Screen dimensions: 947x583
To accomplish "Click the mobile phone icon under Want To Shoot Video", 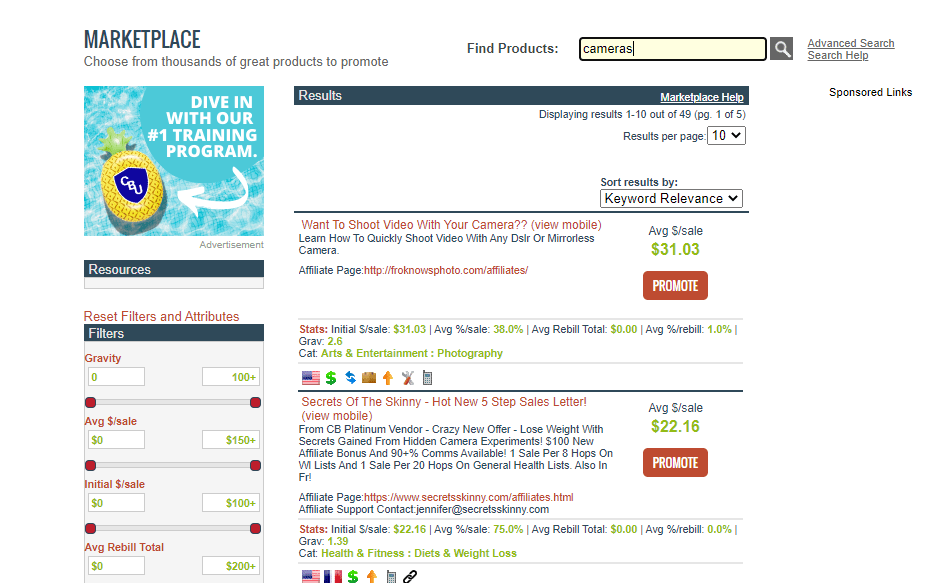I will point(427,378).
